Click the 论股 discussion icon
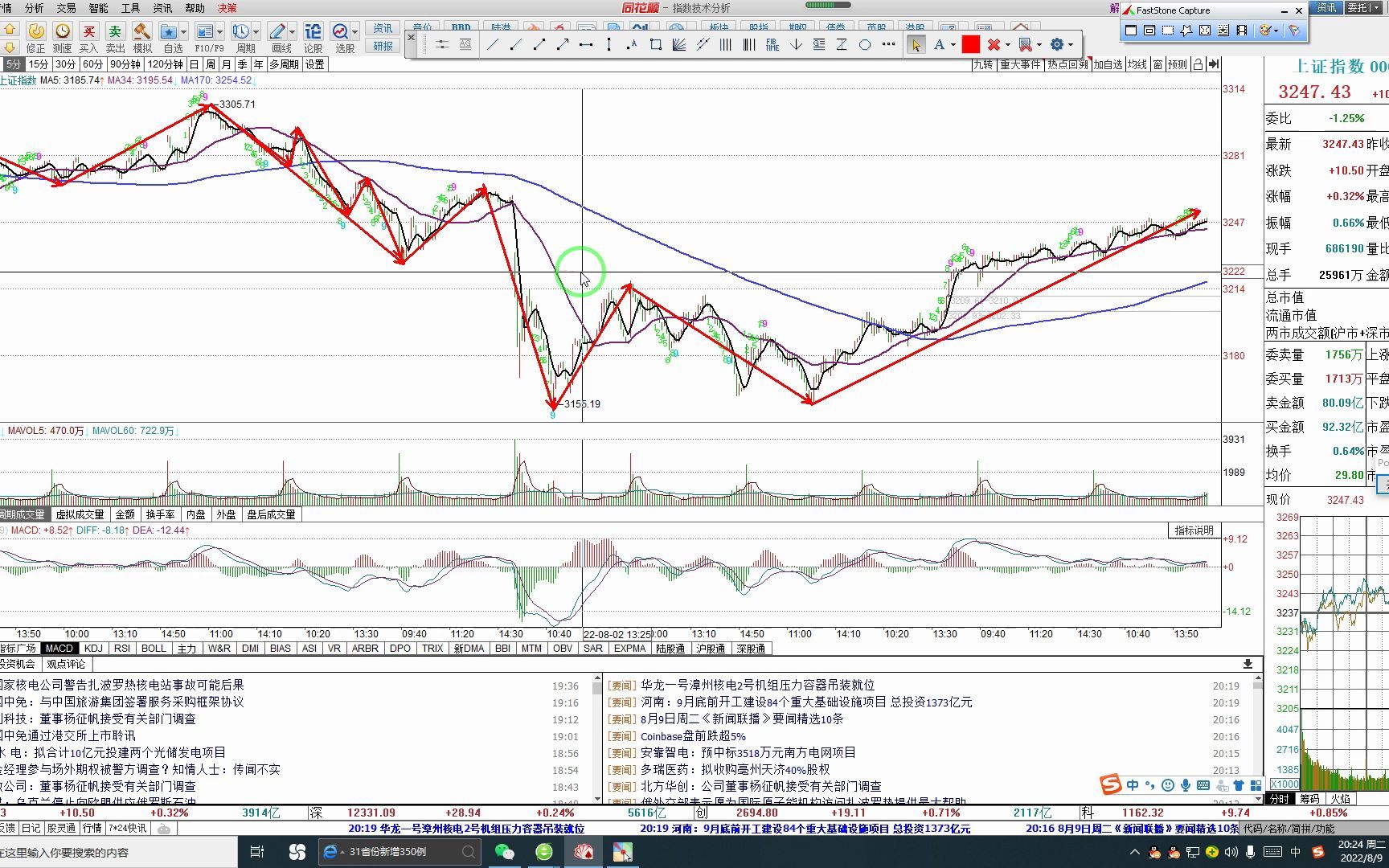Image resolution: width=1389 pixels, height=868 pixels. [x=313, y=31]
